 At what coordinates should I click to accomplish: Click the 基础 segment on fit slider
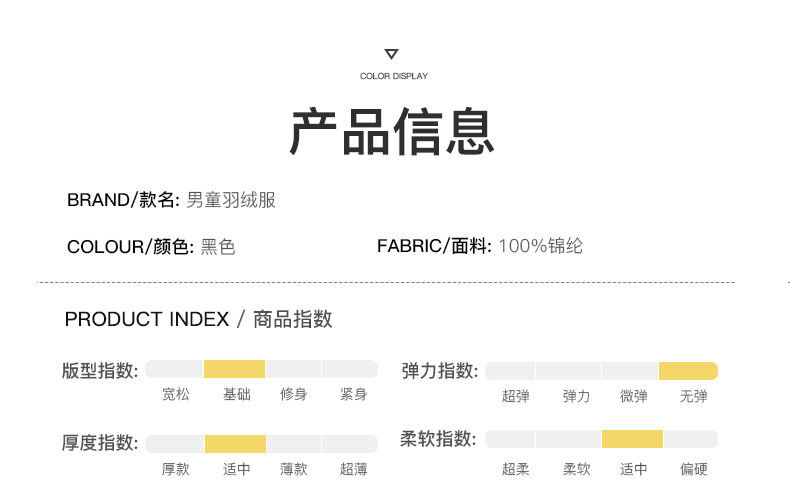[235, 369]
